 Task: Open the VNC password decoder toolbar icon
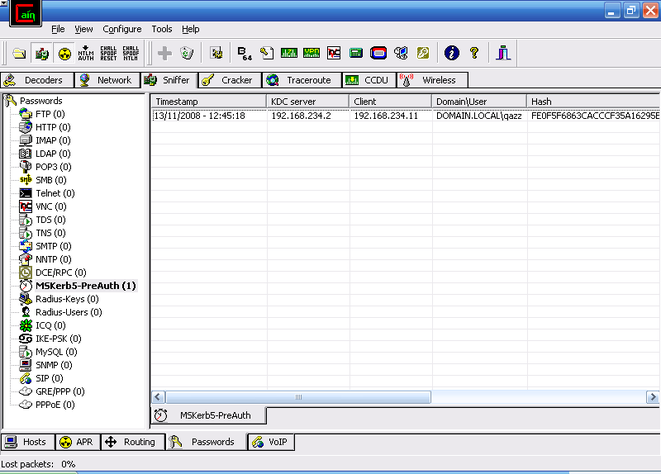click(334, 53)
